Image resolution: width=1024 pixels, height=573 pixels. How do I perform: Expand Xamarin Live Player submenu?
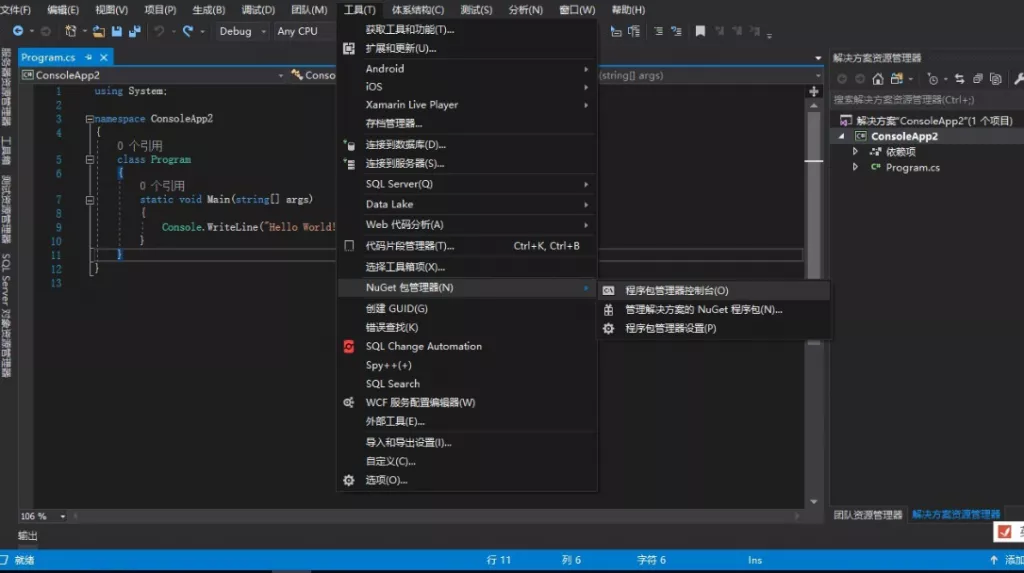coord(586,105)
